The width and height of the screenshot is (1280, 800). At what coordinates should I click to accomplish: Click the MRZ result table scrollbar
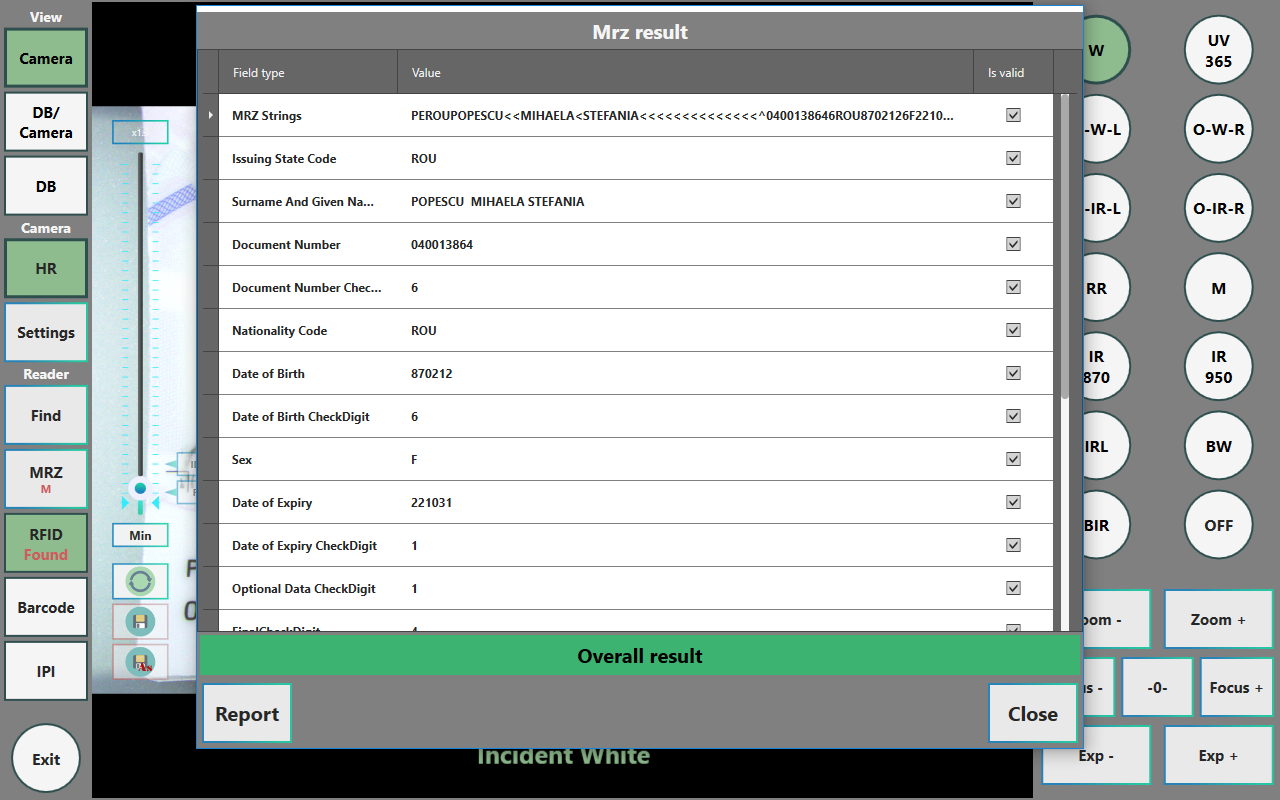click(1064, 250)
